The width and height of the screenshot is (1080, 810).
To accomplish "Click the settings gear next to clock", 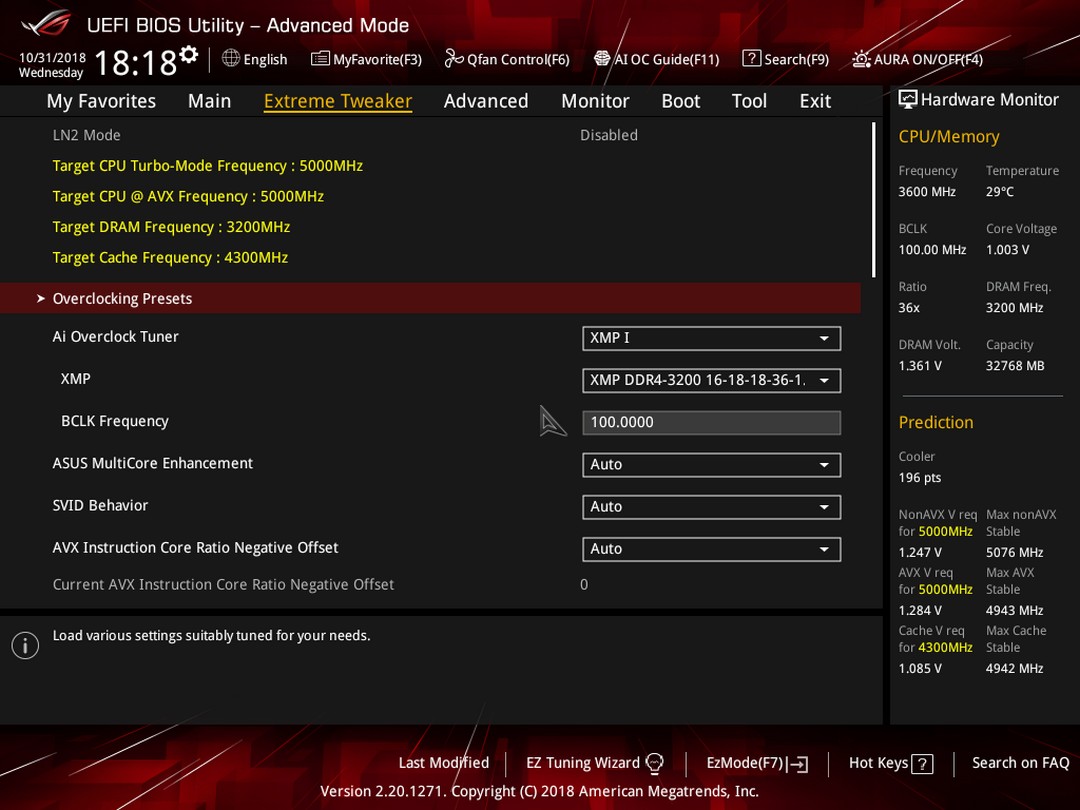I will click(189, 54).
